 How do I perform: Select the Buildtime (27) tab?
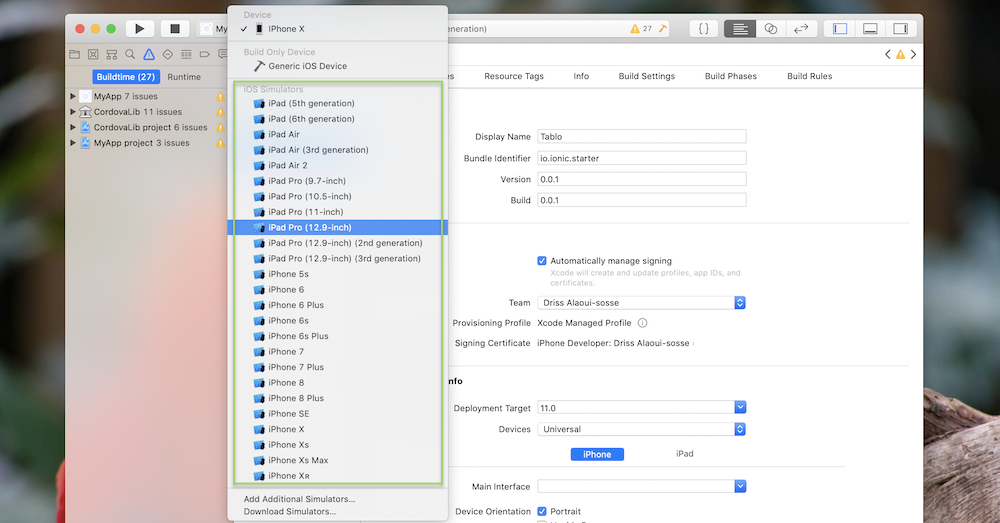(x=126, y=77)
